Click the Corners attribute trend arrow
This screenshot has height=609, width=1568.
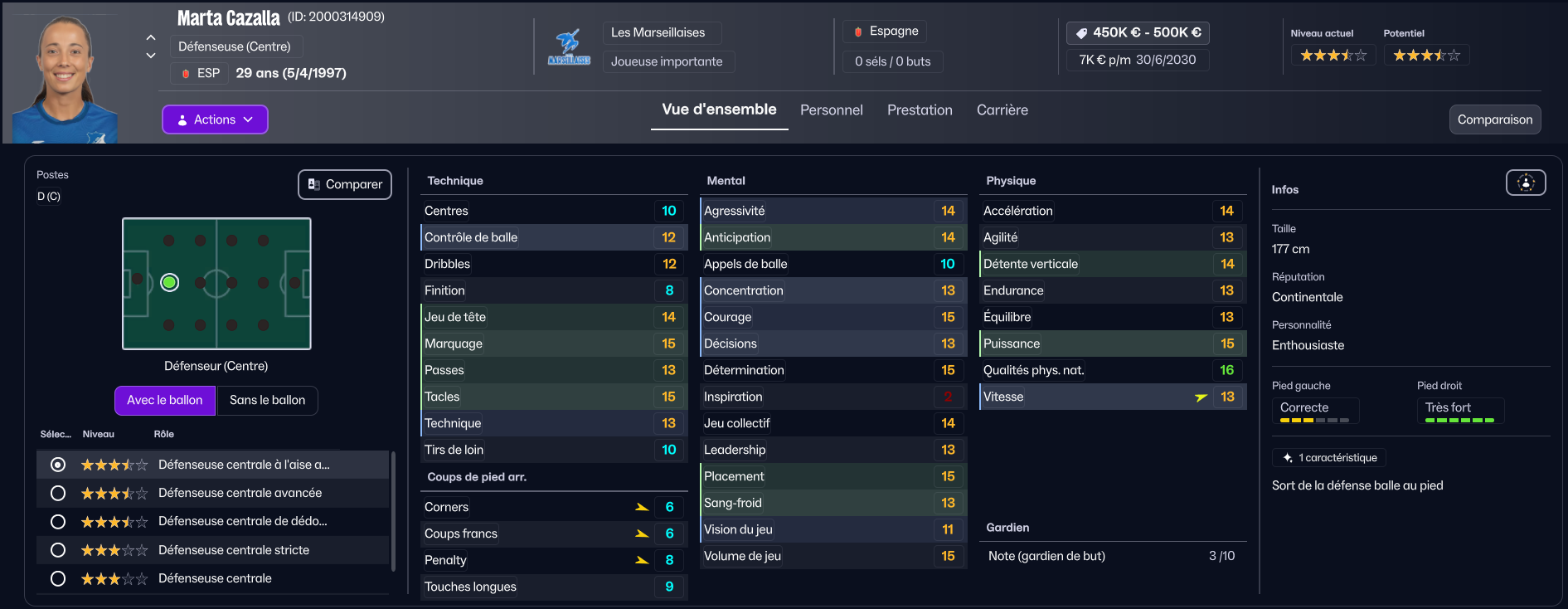(x=642, y=507)
